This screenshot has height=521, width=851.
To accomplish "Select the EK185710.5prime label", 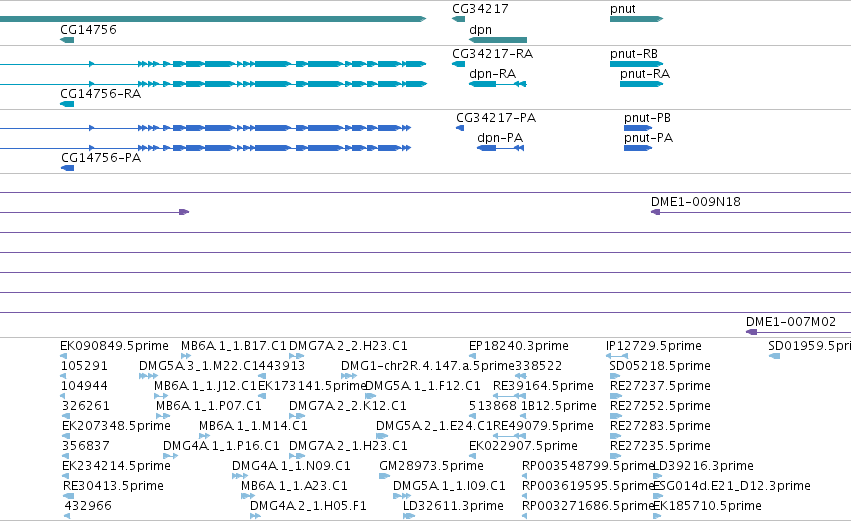I will (707, 506).
